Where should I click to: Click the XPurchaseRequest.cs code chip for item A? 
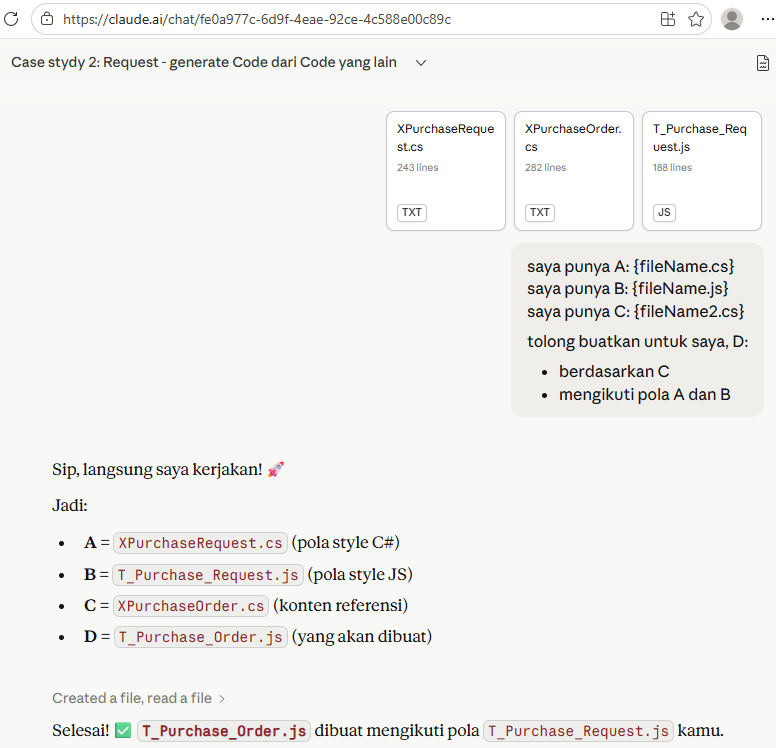(x=200, y=543)
